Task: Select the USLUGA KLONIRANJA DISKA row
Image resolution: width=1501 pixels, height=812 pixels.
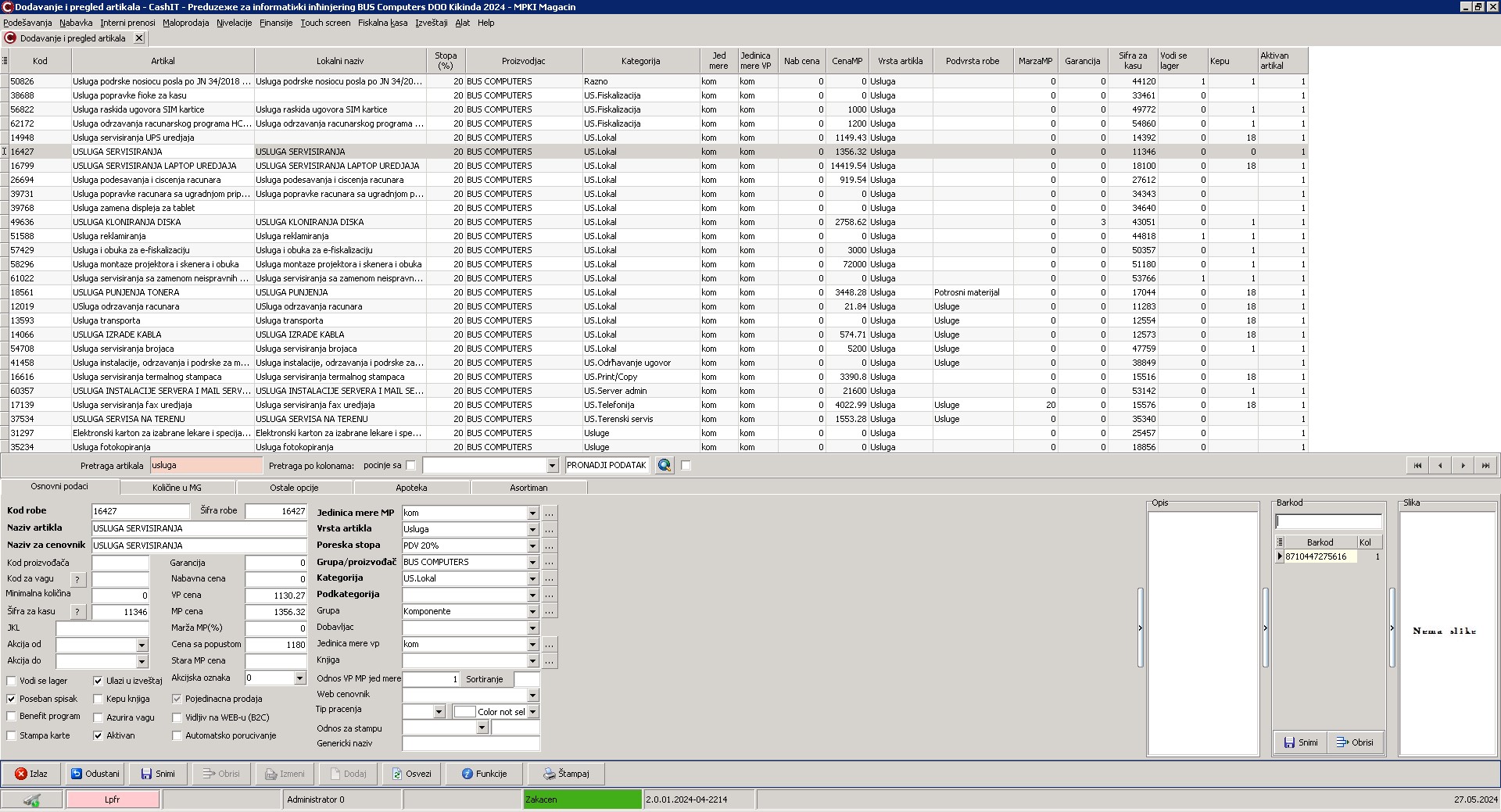Action: point(654,222)
